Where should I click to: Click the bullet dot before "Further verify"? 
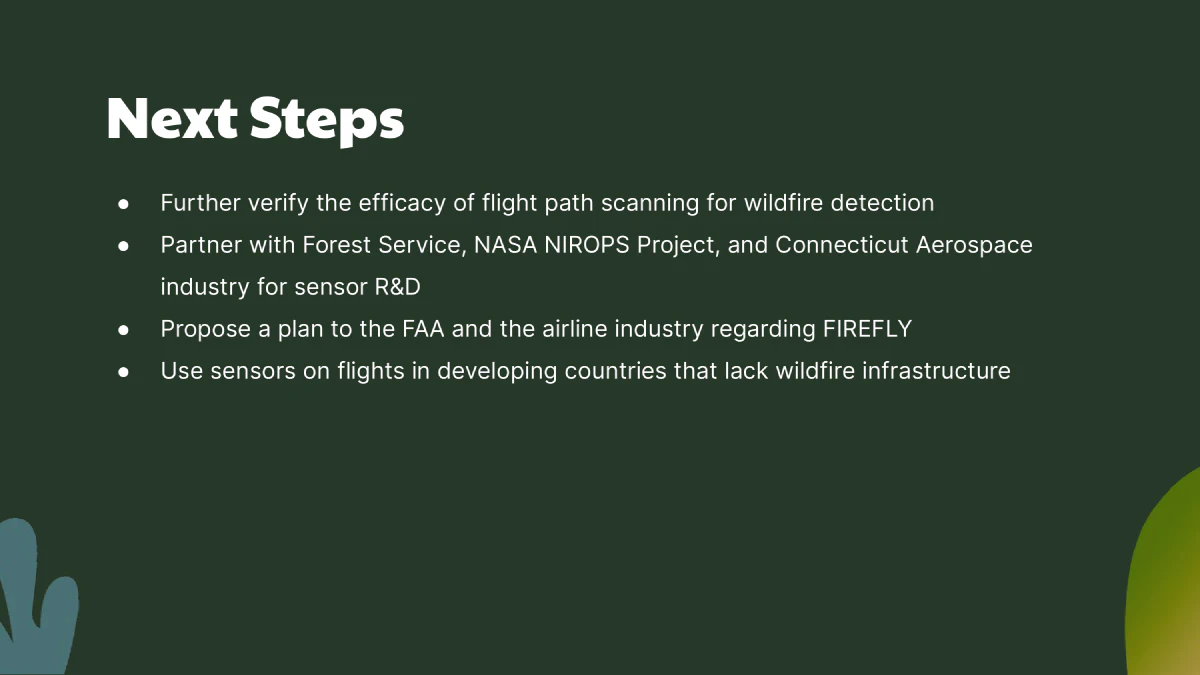123,203
